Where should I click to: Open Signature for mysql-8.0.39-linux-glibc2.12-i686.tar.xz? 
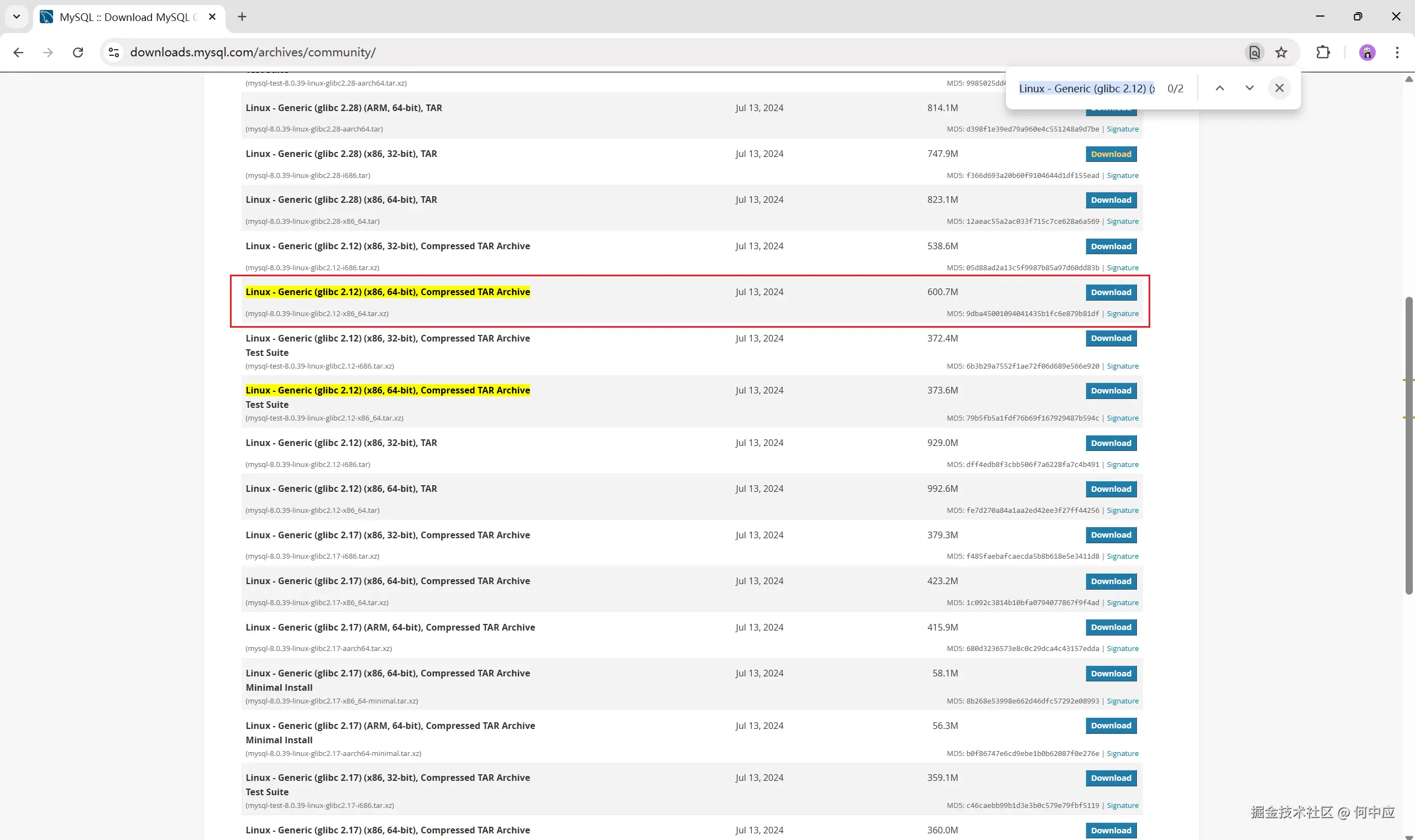[x=1123, y=267]
